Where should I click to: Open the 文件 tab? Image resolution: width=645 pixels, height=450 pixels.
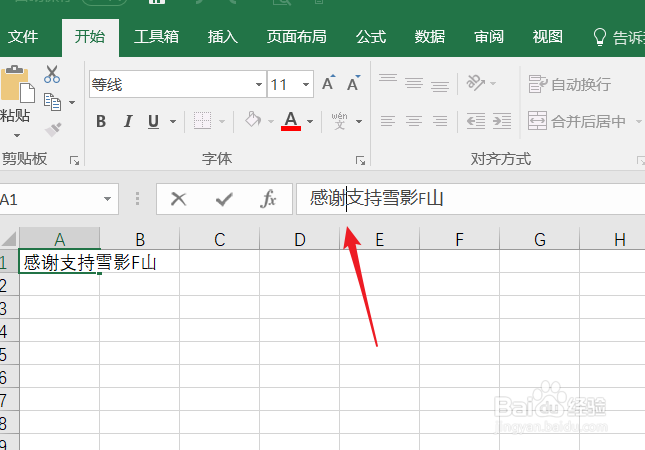(x=23, y=37)
